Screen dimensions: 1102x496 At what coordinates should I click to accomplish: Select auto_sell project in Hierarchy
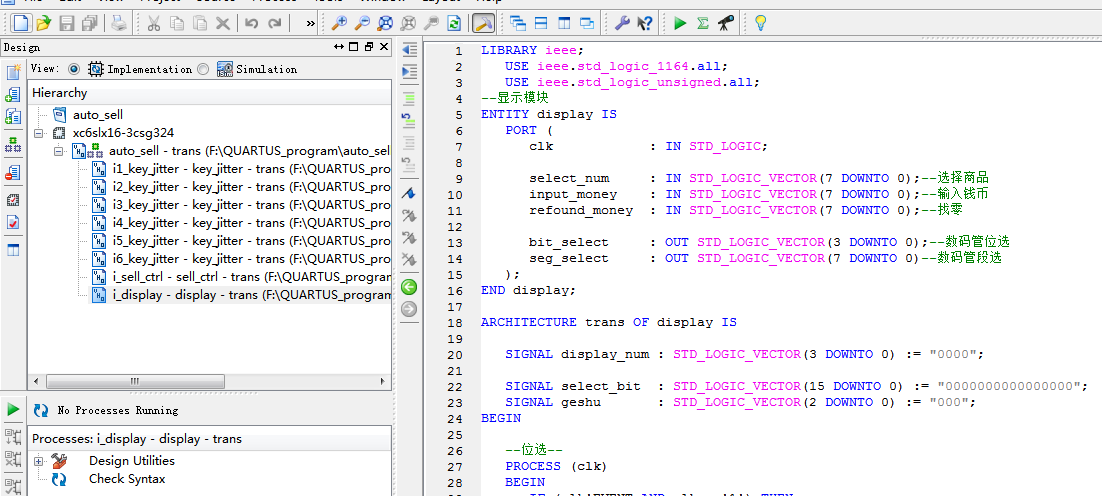(x=98, y=115)
